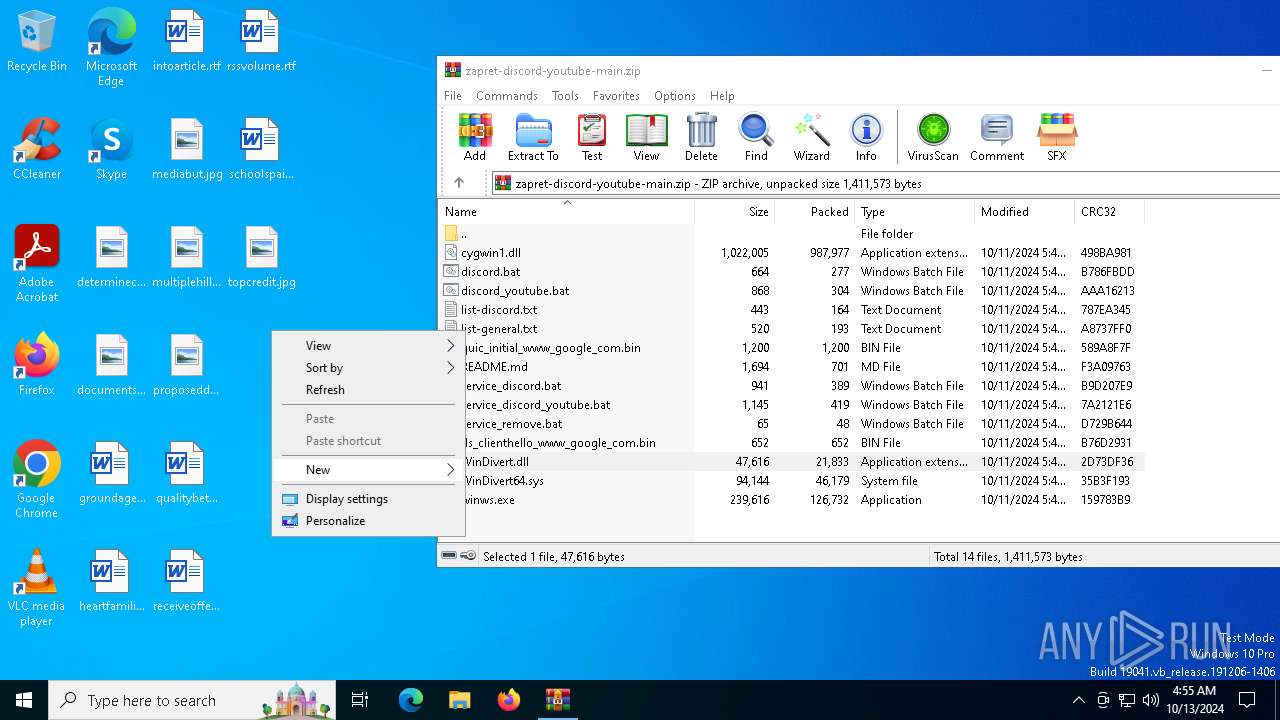The image size is (1280, 720).
Task: Expand the Sort by submenu
Action: coord(368,368)
